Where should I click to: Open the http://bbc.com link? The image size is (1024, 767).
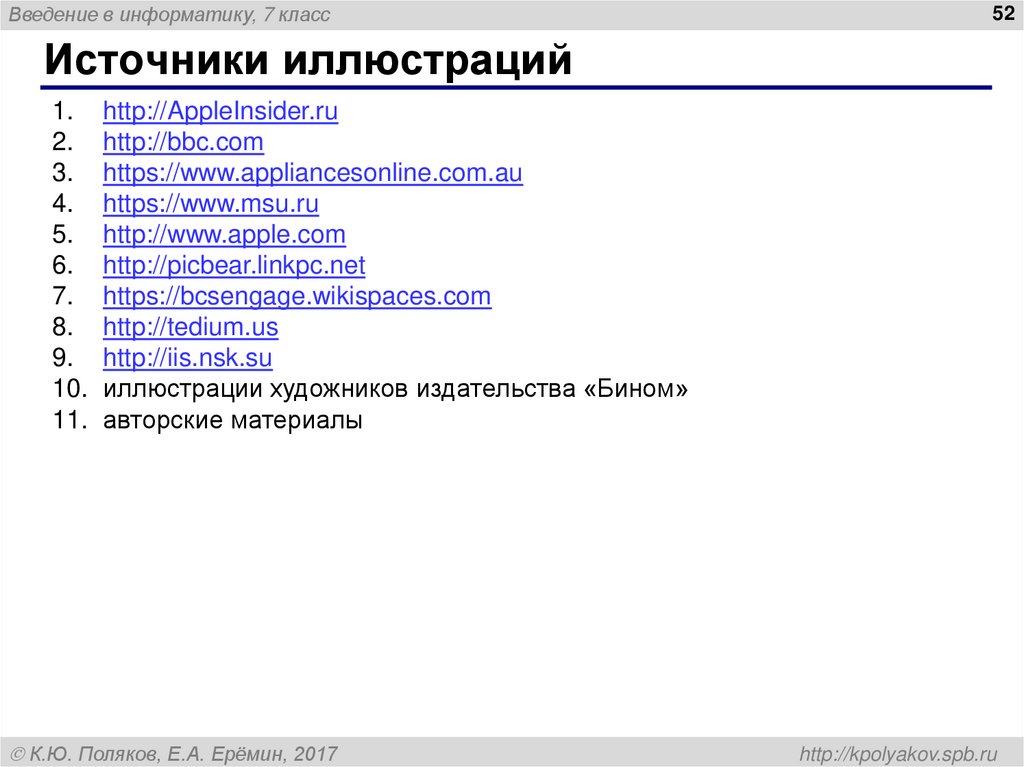pyautogui.click(x=183, y=143)
